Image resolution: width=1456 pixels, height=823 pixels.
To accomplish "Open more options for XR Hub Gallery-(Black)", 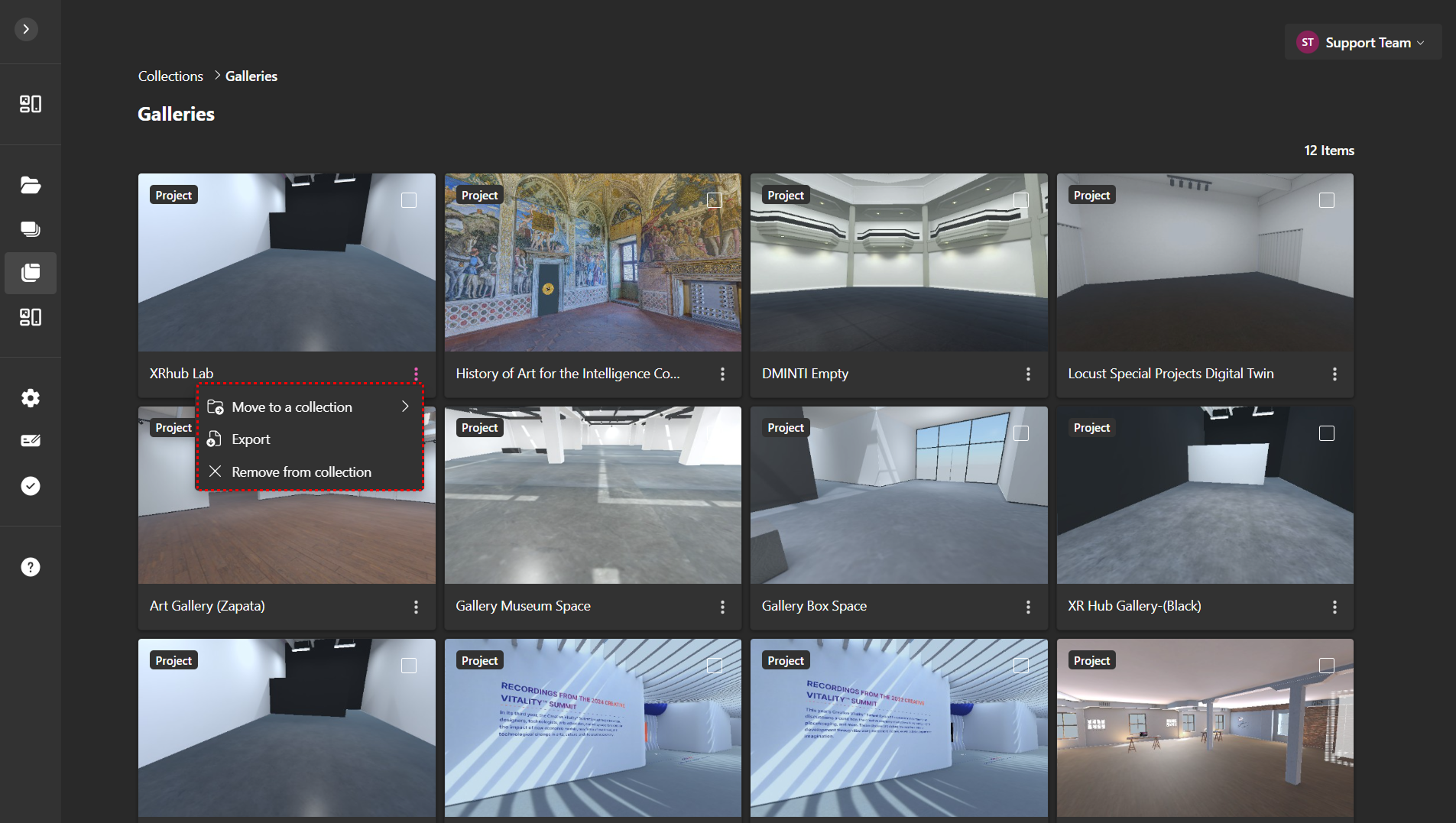I will click(1334, 607).
